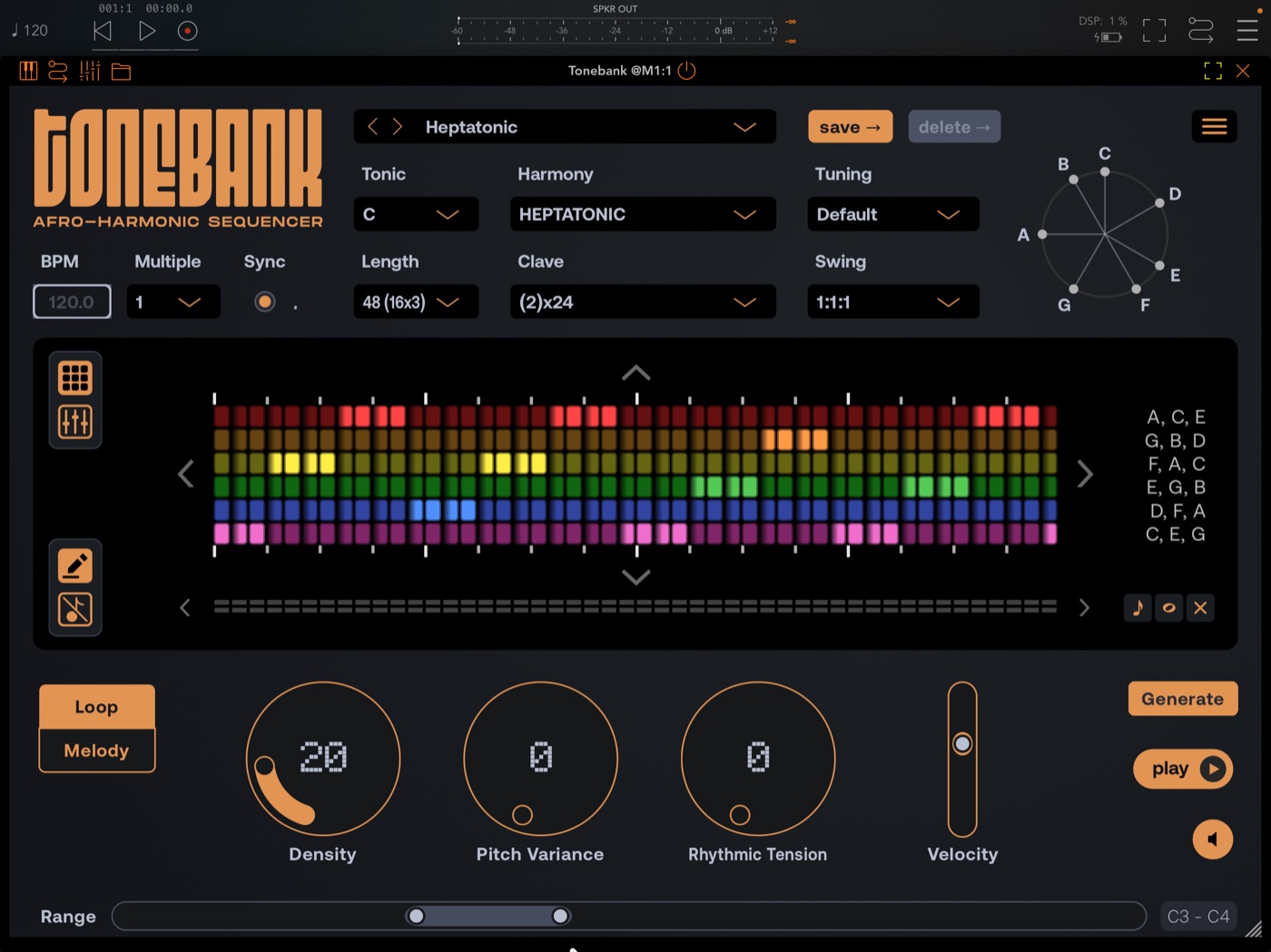The width and height of the screenshot is (1271, 952).
Task: Click the Velocity slider handle
Action: (x=962, y=744)
